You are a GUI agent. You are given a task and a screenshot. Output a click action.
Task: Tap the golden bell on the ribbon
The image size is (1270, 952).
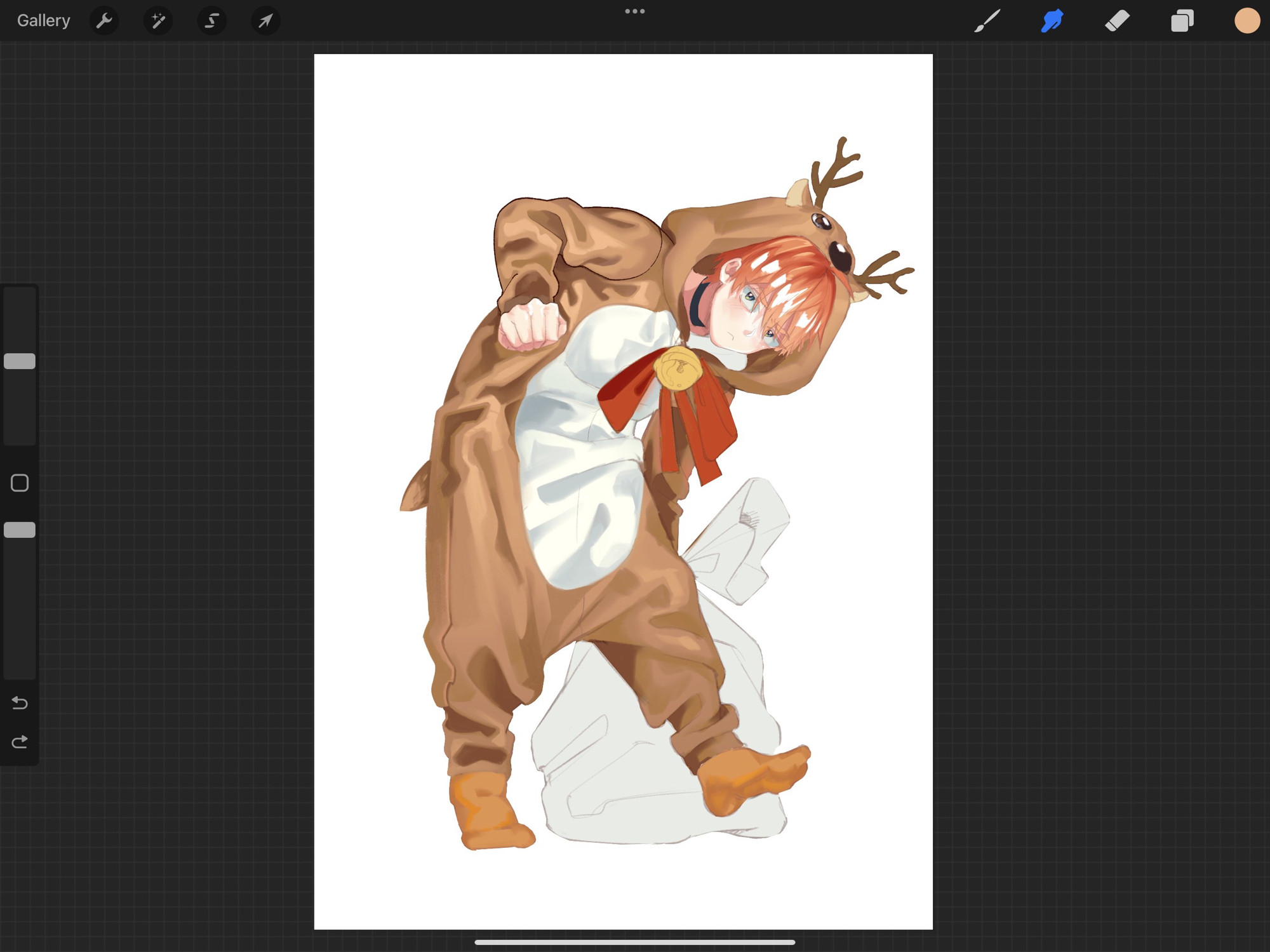tap(678, 368)
